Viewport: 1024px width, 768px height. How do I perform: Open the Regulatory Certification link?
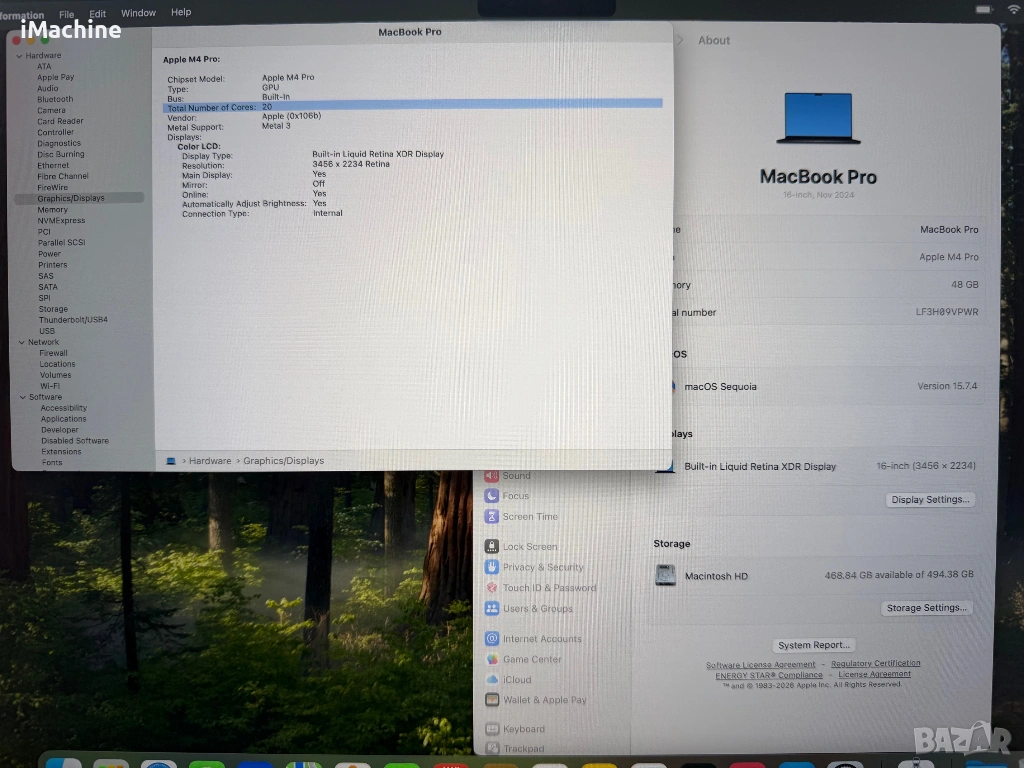click(x=875, y=664)
